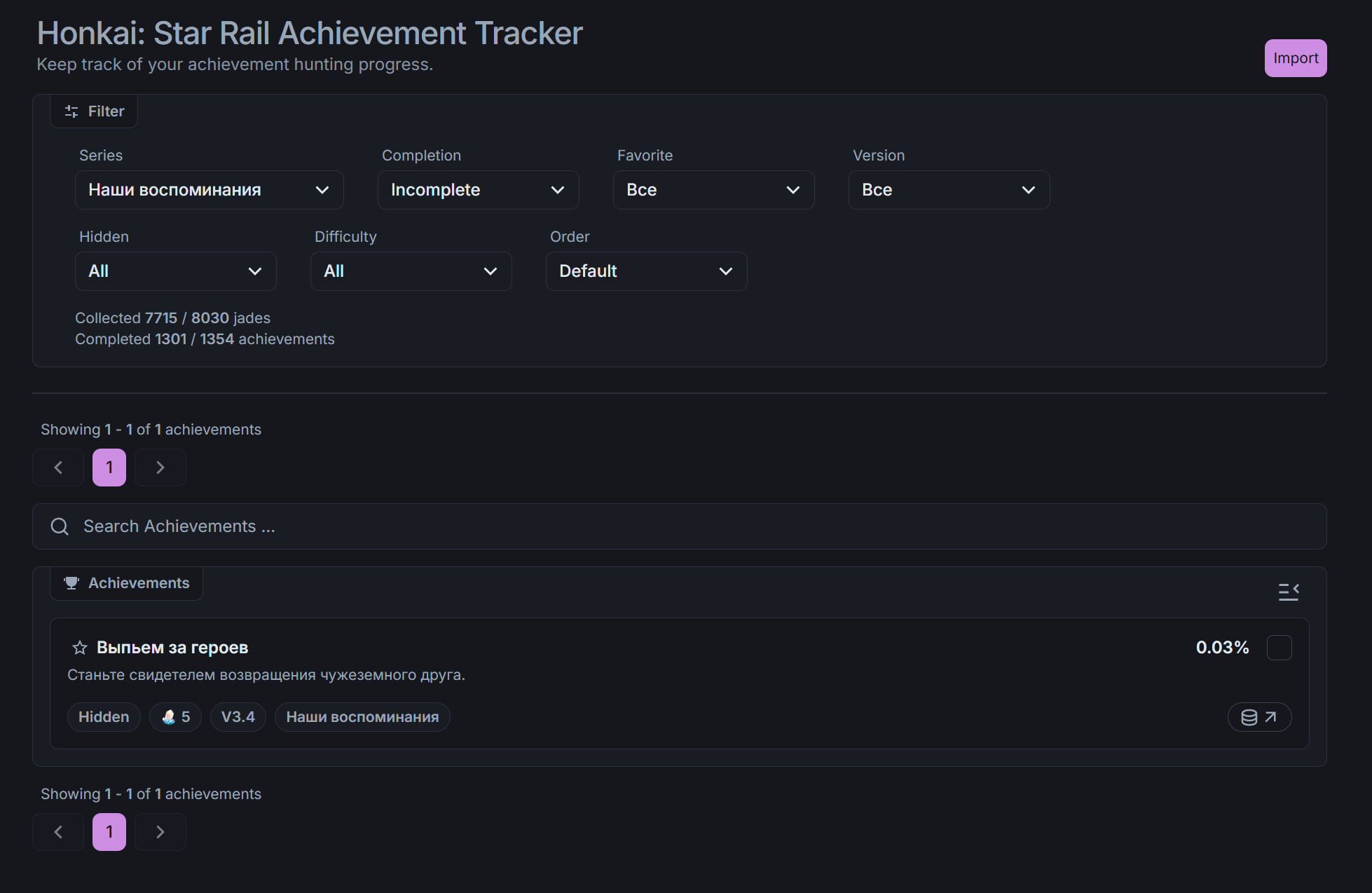1372x893 pixels.
Task: Click the bottom previous page arrow
Action: (x=58, y=832)
